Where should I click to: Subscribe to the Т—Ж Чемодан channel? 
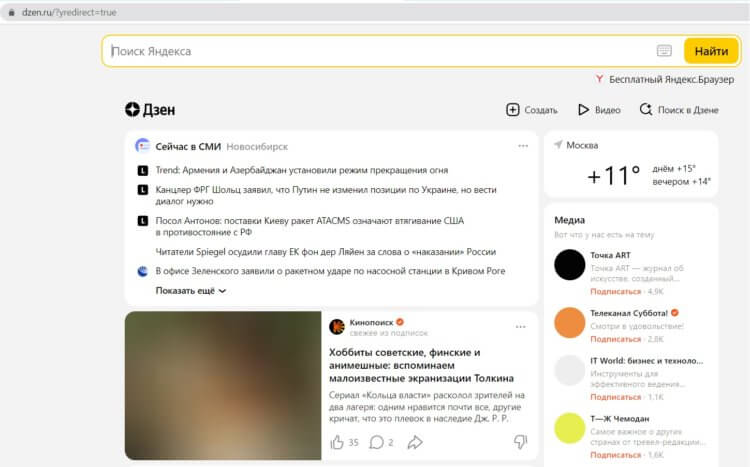click(615, 455)
